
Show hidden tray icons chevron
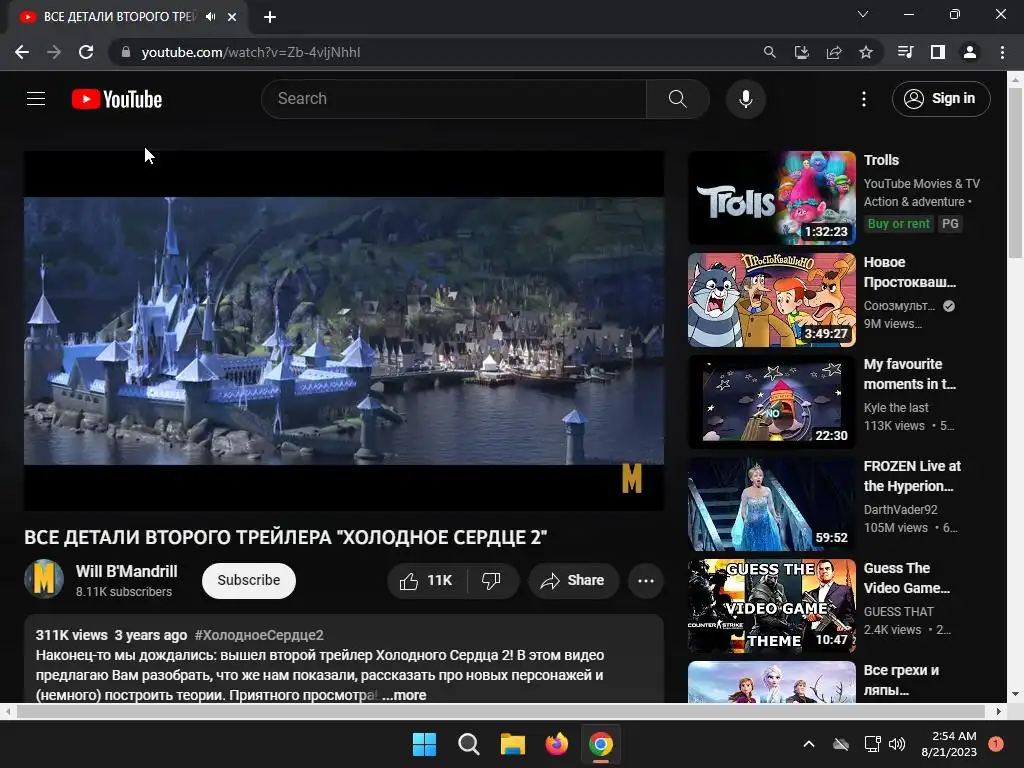click(x=808, y=744)
